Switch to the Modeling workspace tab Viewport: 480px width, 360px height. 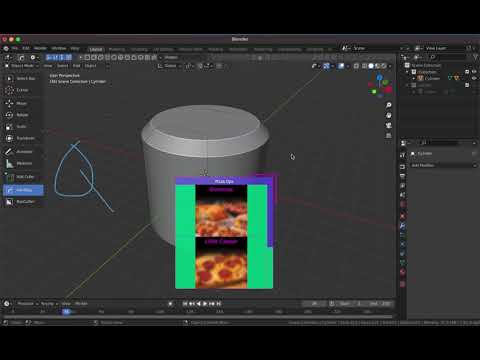pos(117,49)
